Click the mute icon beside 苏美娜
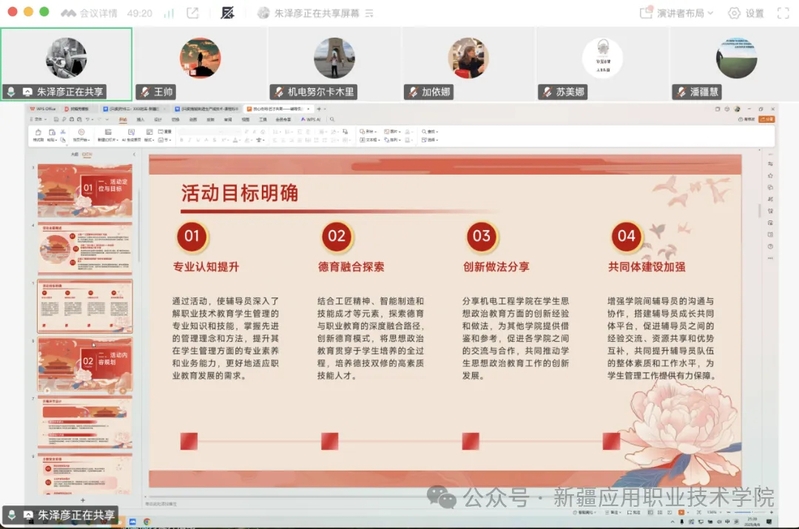 [x=546, y=91]
